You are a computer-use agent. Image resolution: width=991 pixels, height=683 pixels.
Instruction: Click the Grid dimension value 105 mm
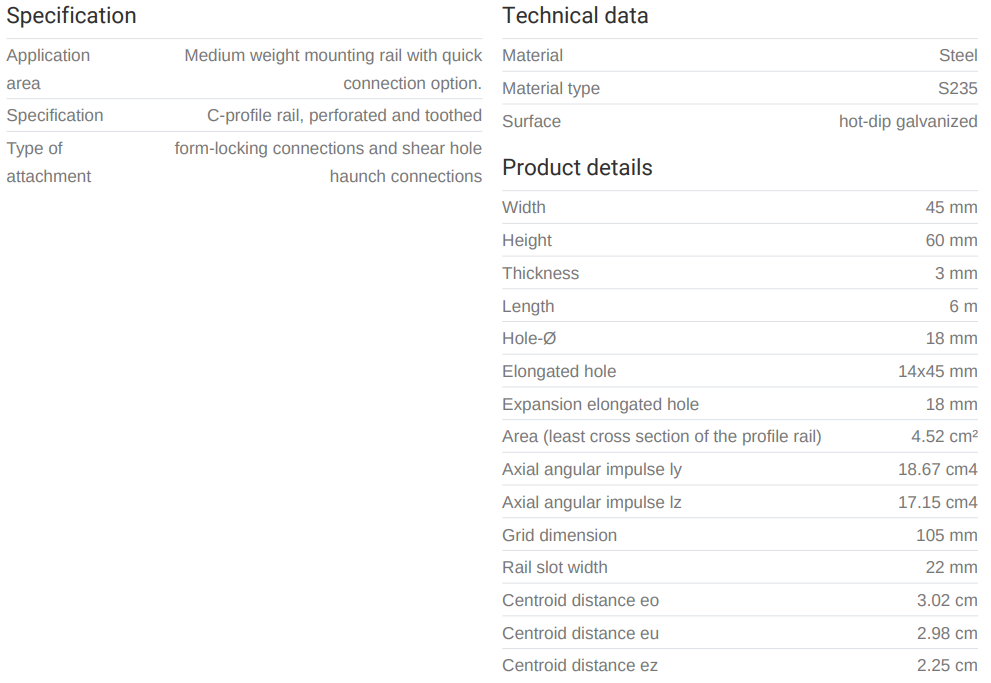[946, 536]
